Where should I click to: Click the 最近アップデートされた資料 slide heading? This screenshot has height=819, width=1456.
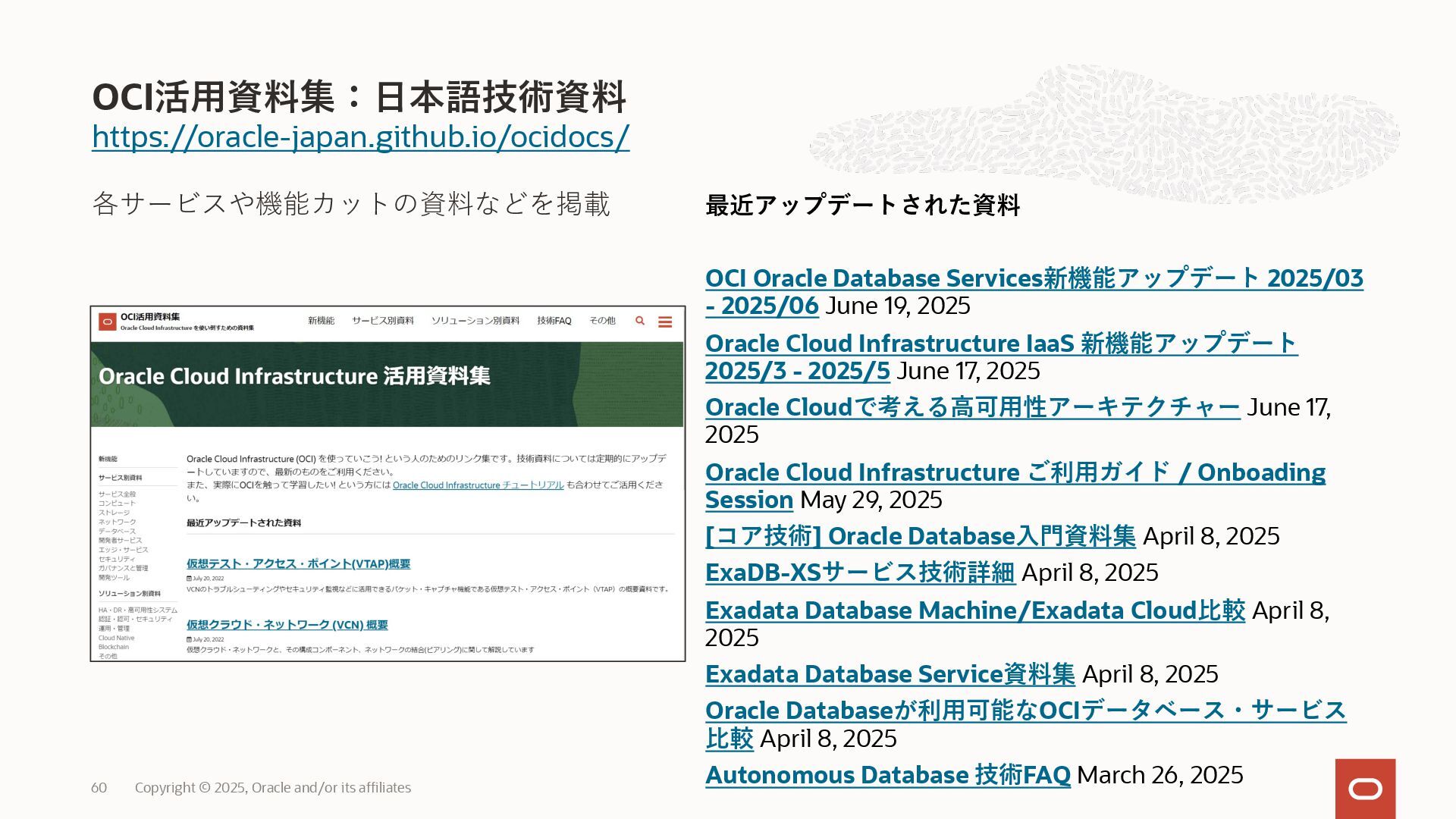pos(862,205)
